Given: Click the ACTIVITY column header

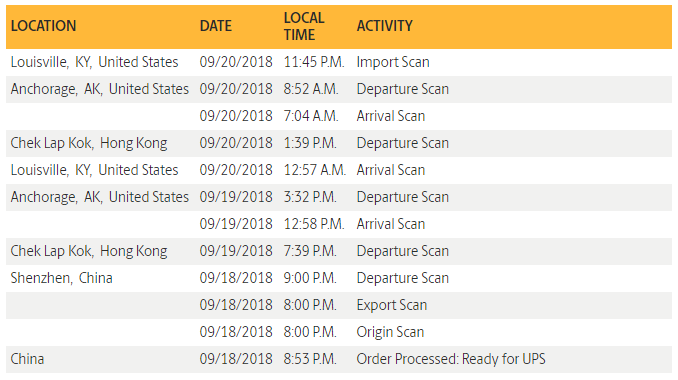Looking at the screenshot, I should [384, 26].
